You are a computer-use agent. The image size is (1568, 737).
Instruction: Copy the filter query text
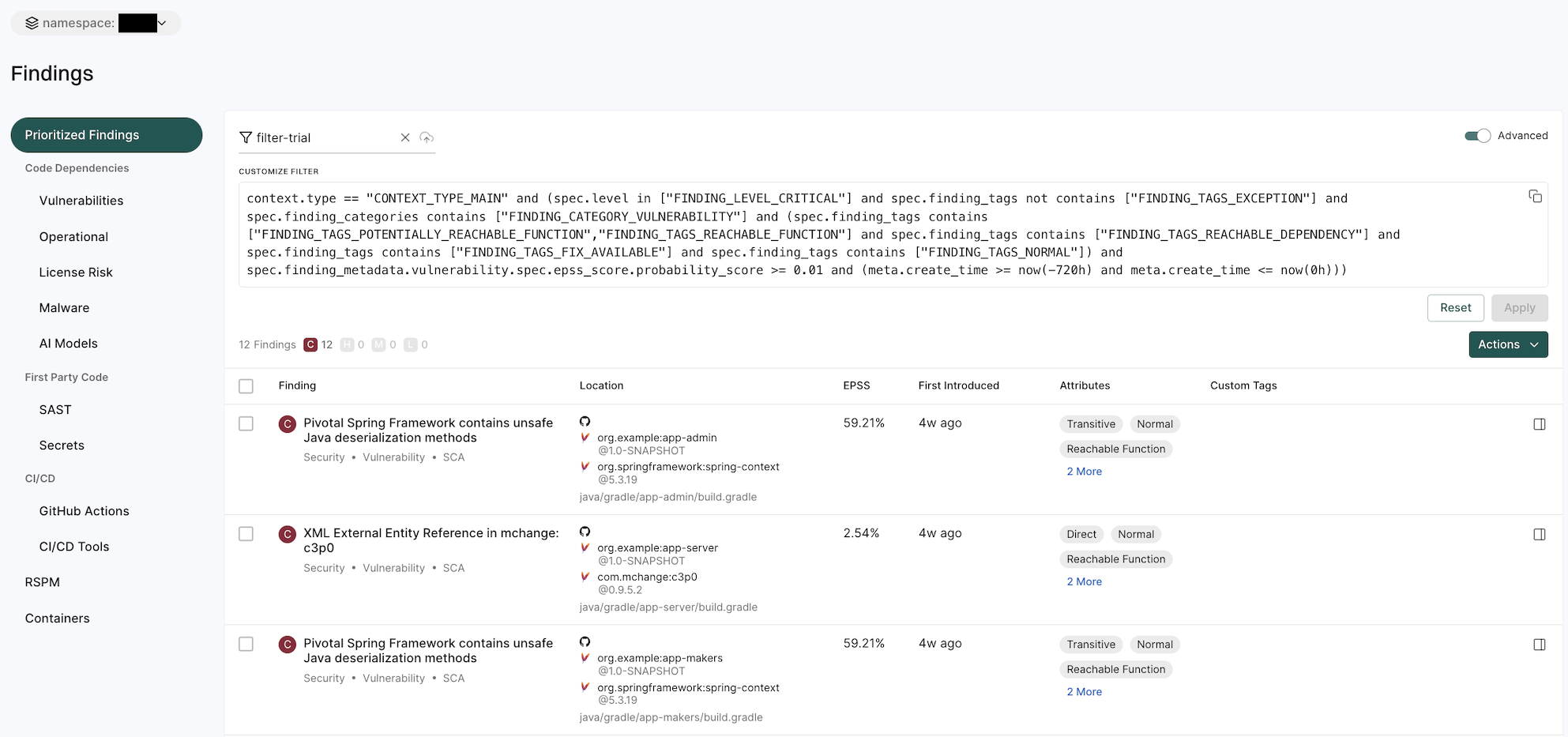(1535, 197)
